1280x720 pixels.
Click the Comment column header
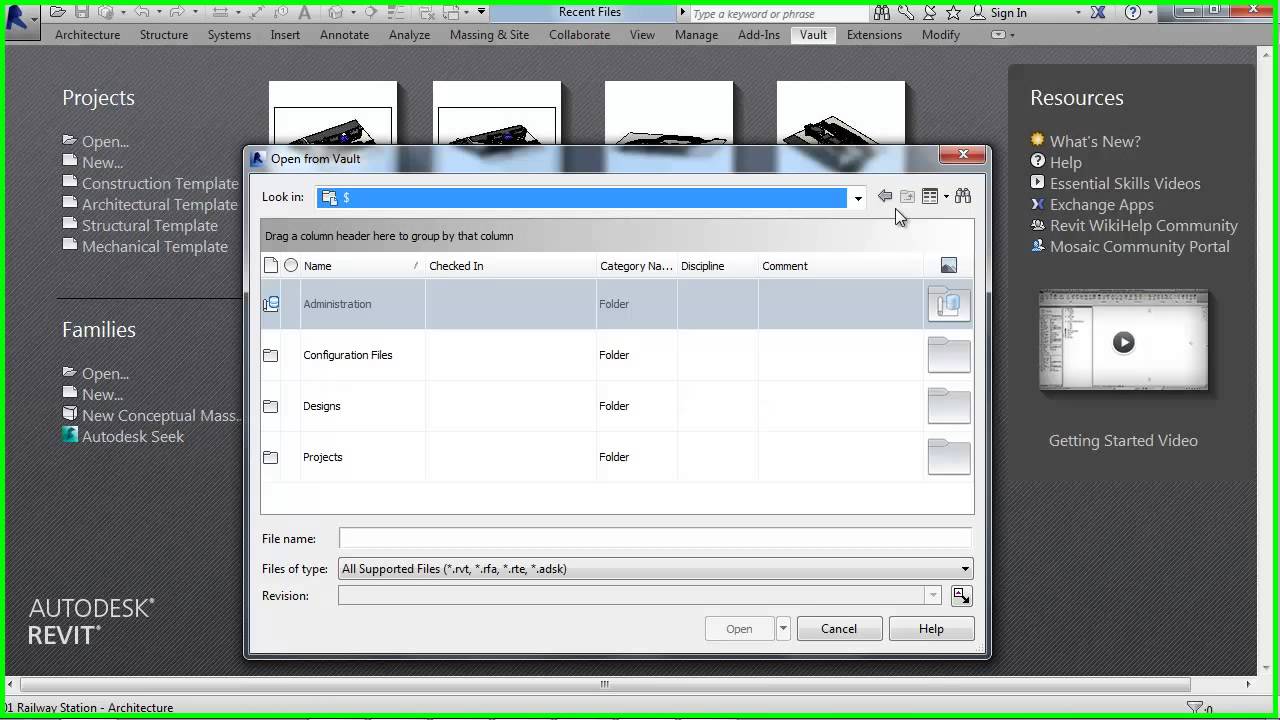[840, 266]
